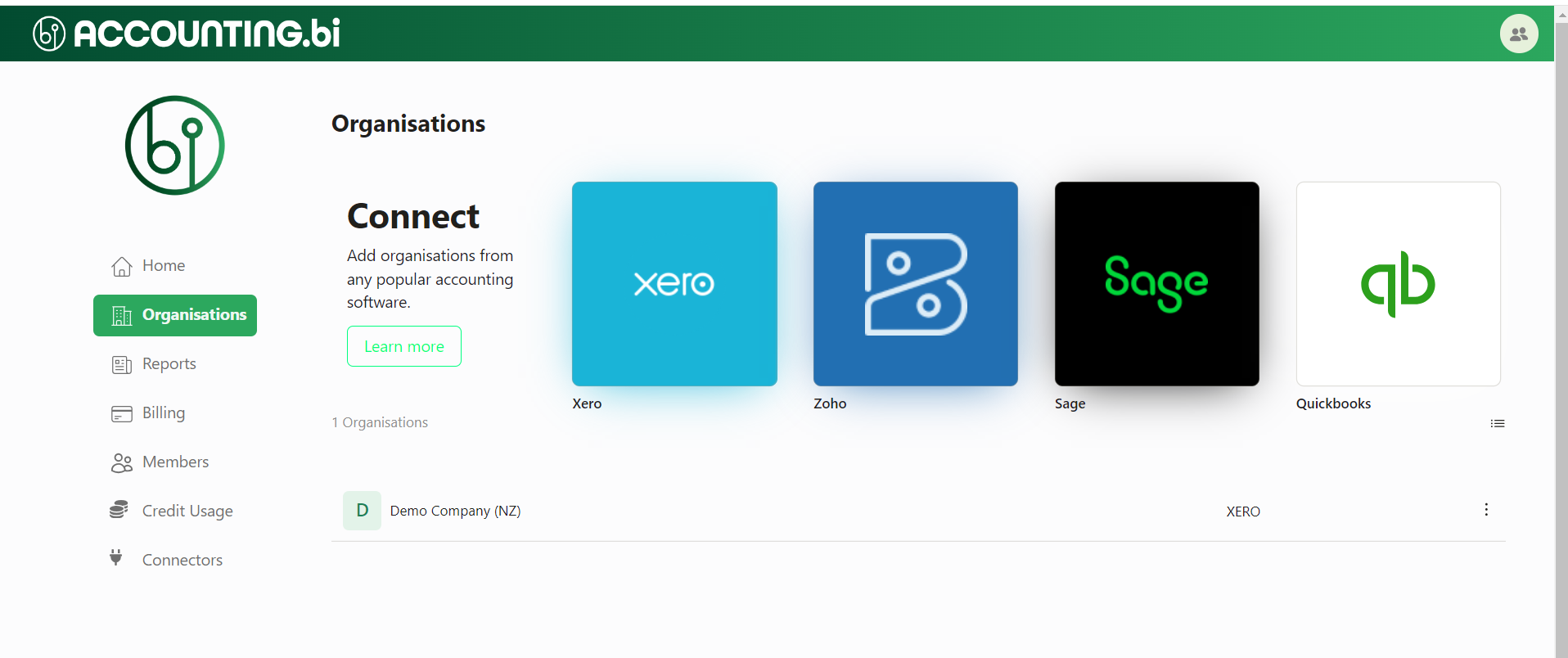Screen dimensions: 1568x658
Task: Select the Organisations sidebar item
Action: click(175, 315)
